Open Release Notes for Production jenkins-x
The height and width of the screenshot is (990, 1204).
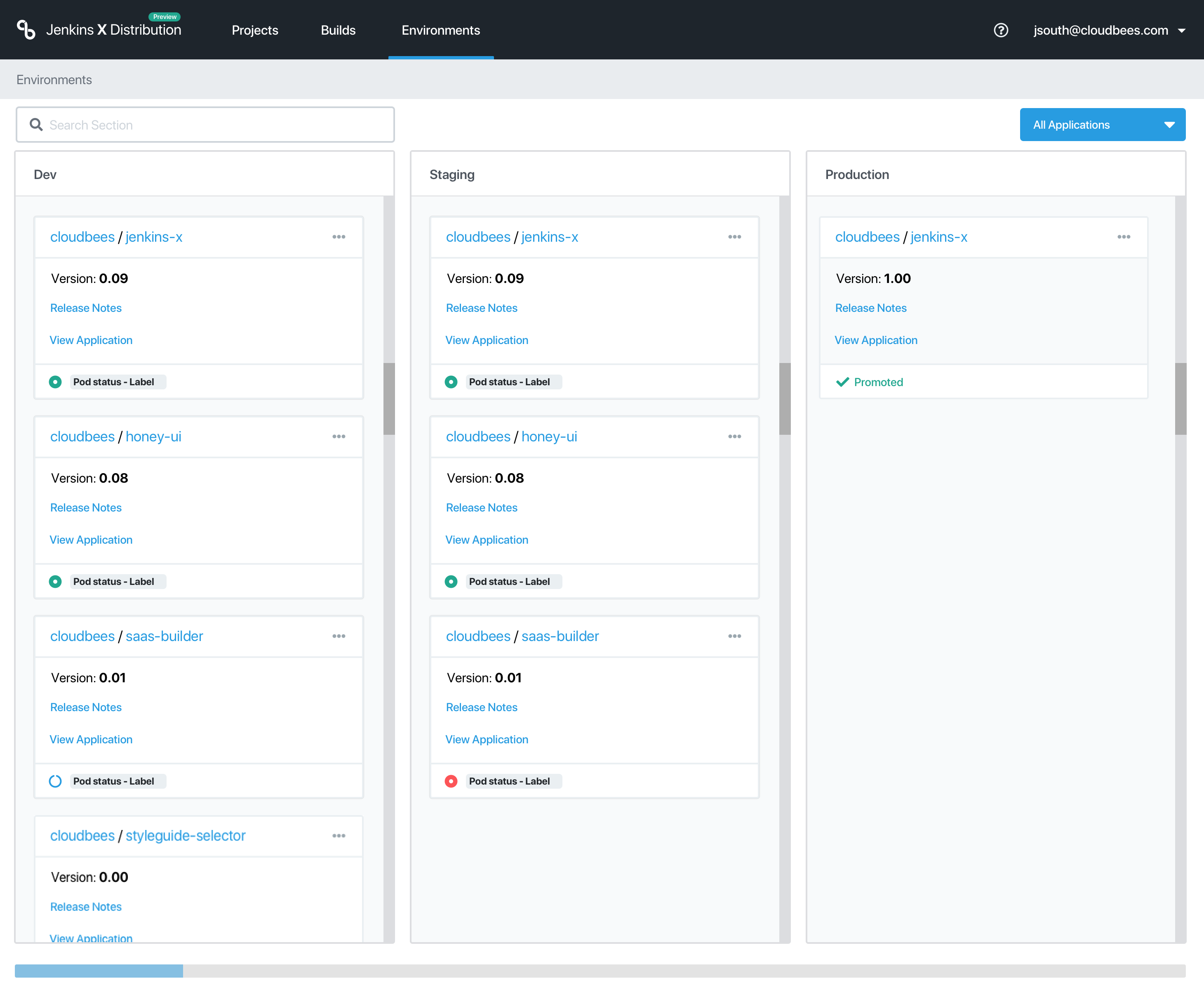pos(871,308)
